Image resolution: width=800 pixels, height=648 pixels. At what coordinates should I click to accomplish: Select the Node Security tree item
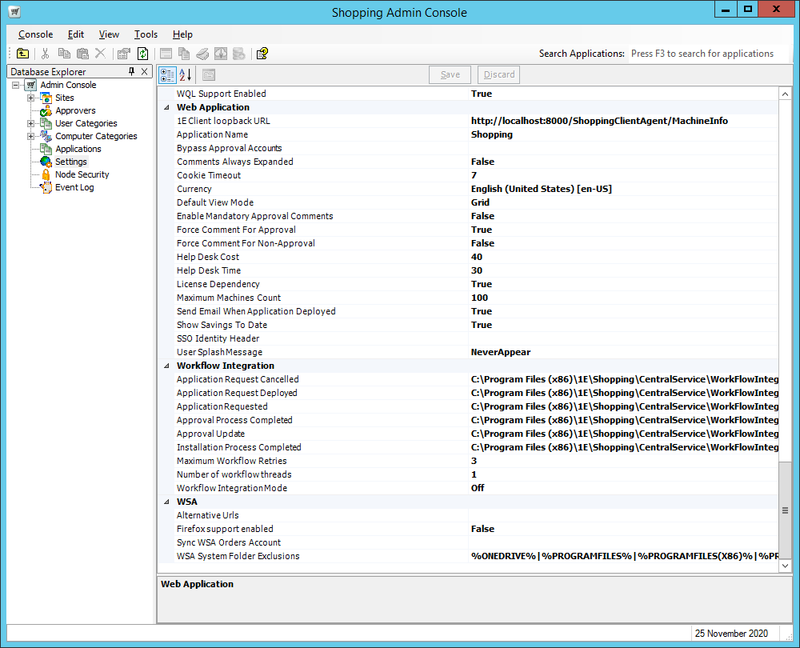tap(82, 175)
